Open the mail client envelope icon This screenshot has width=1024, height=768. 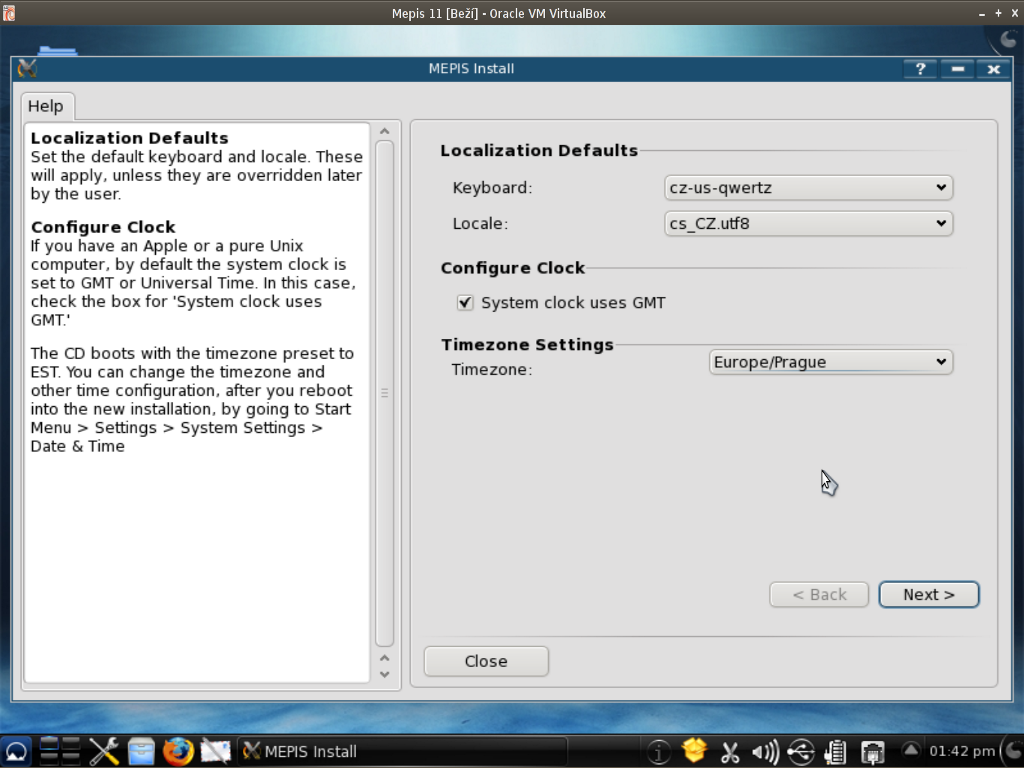(x=216, y=752)
